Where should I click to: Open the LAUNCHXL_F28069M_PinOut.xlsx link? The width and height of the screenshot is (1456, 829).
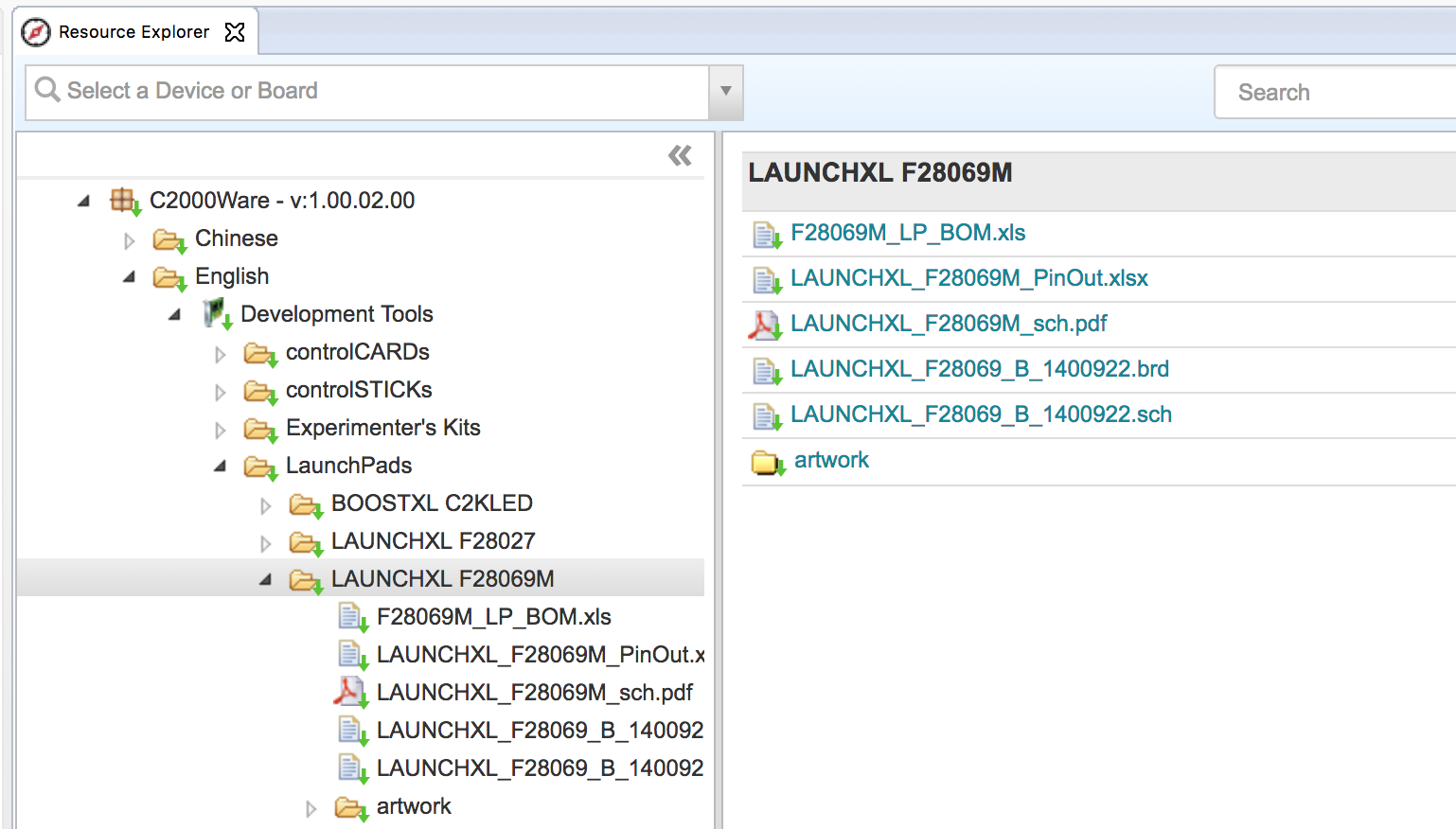click(x=969, y=278)
